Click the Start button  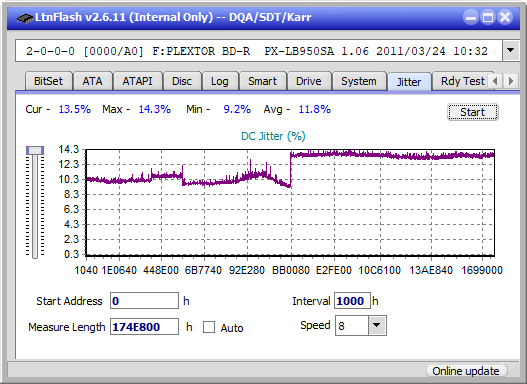coord(473,112)
